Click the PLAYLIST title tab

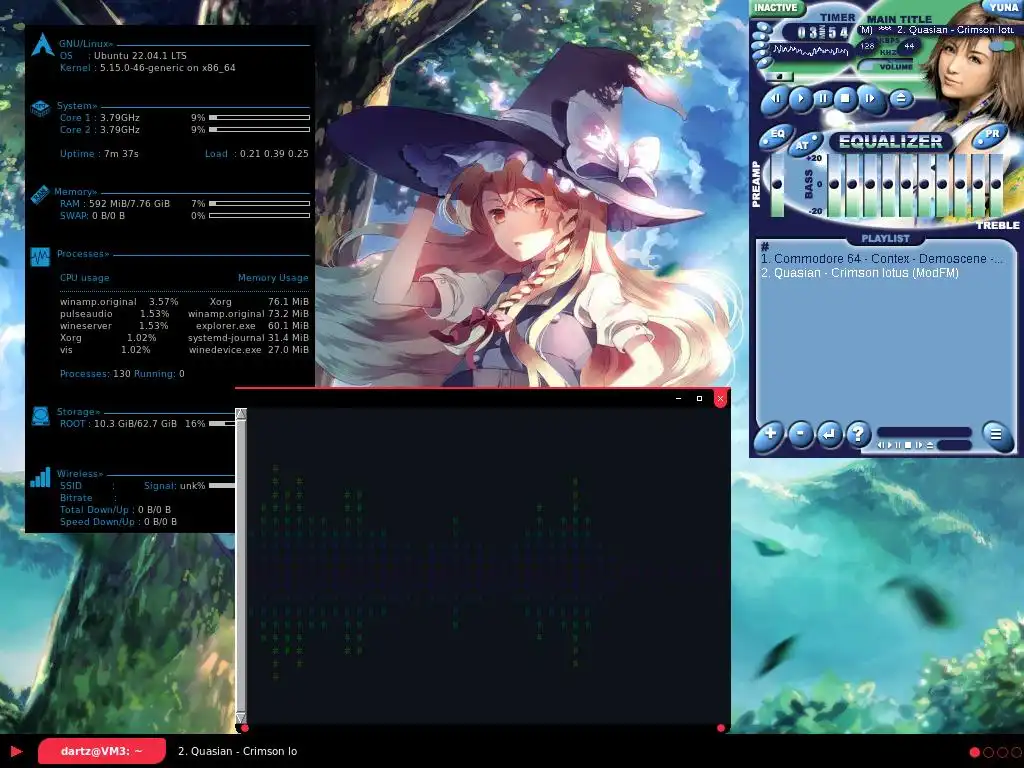885,238
